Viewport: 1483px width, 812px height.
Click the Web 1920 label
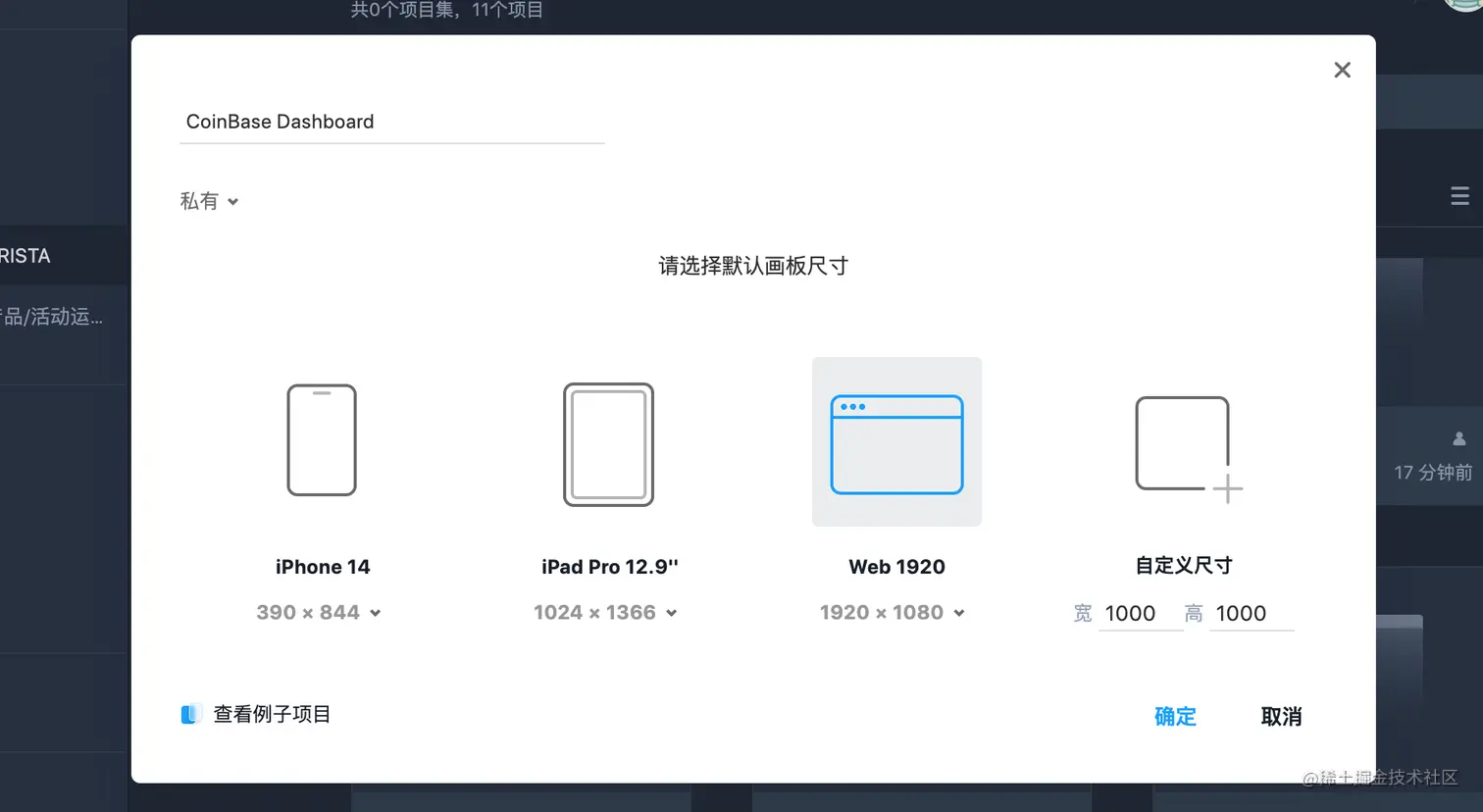(896, 567)
